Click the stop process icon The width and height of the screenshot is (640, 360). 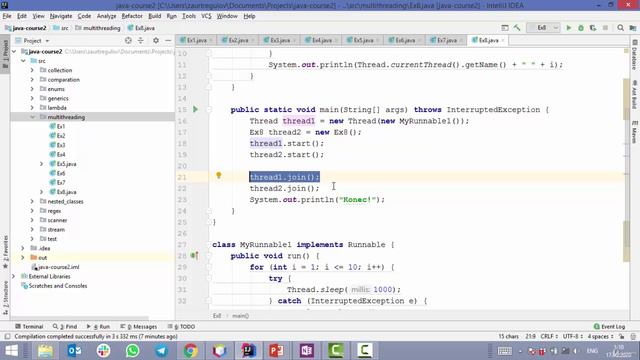(605, 28)
